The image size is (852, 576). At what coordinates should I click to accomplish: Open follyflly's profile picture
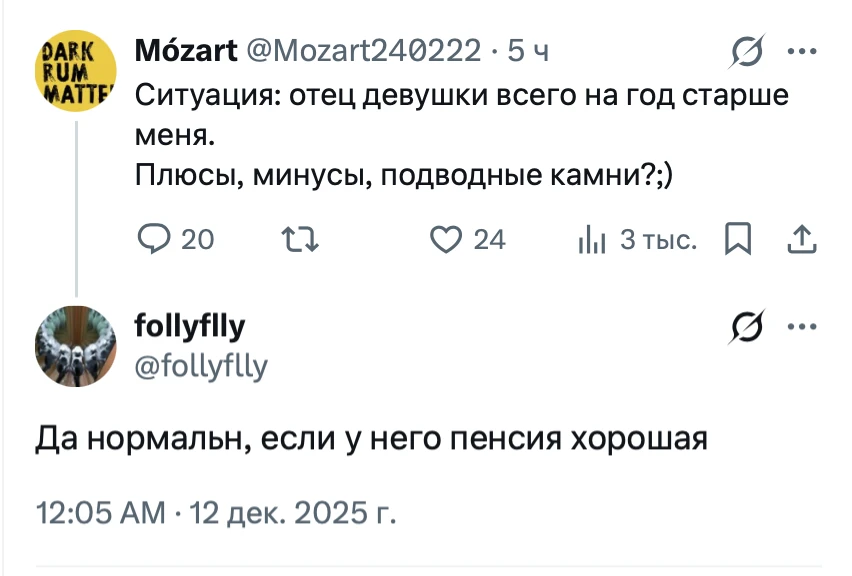pyautogui.click(x=76, y=345)
